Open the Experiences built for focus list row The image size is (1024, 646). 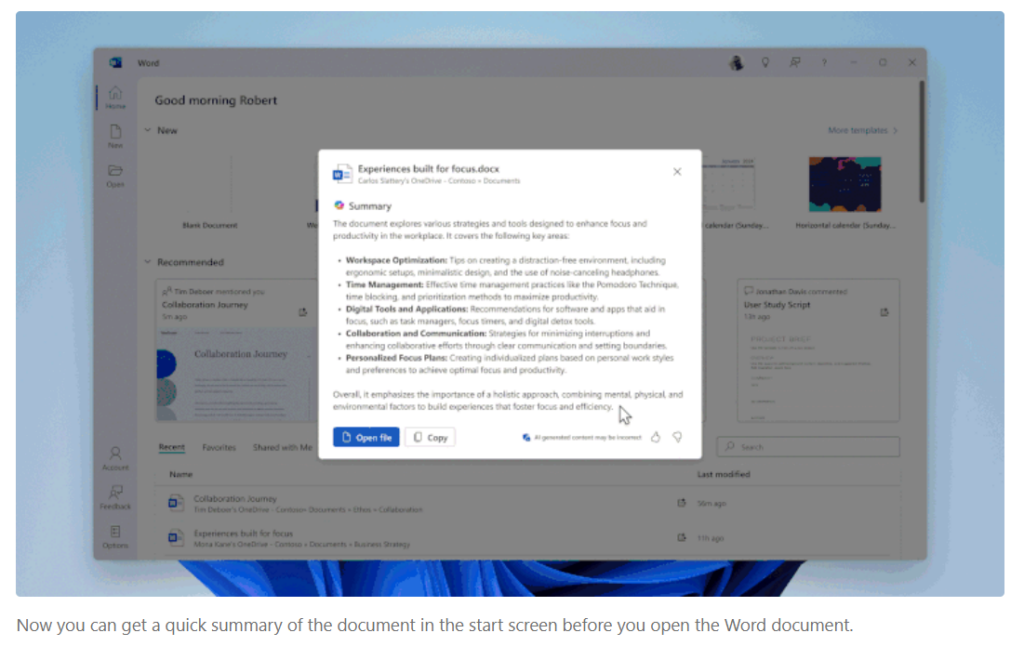point(527,538)
